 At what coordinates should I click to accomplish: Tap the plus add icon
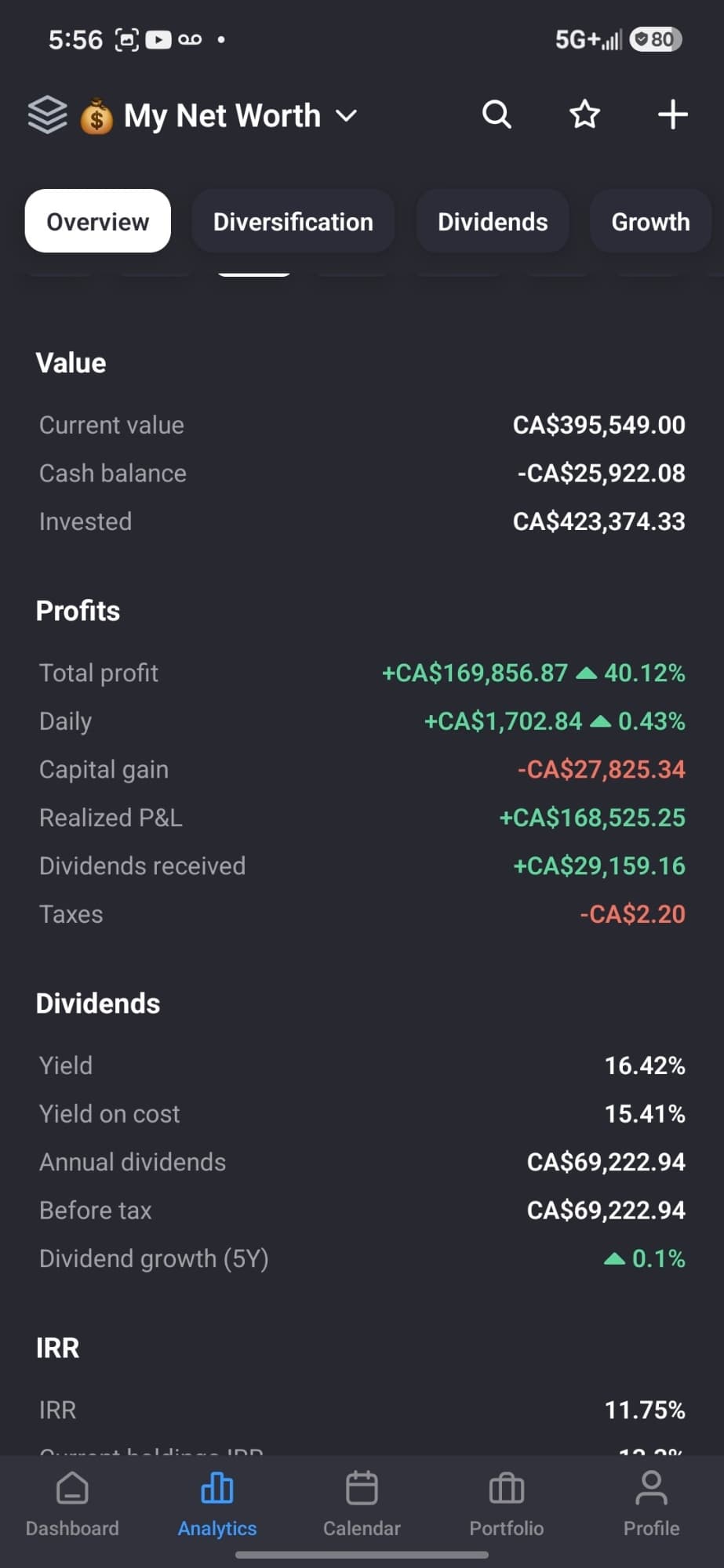[x=672, y=114]
